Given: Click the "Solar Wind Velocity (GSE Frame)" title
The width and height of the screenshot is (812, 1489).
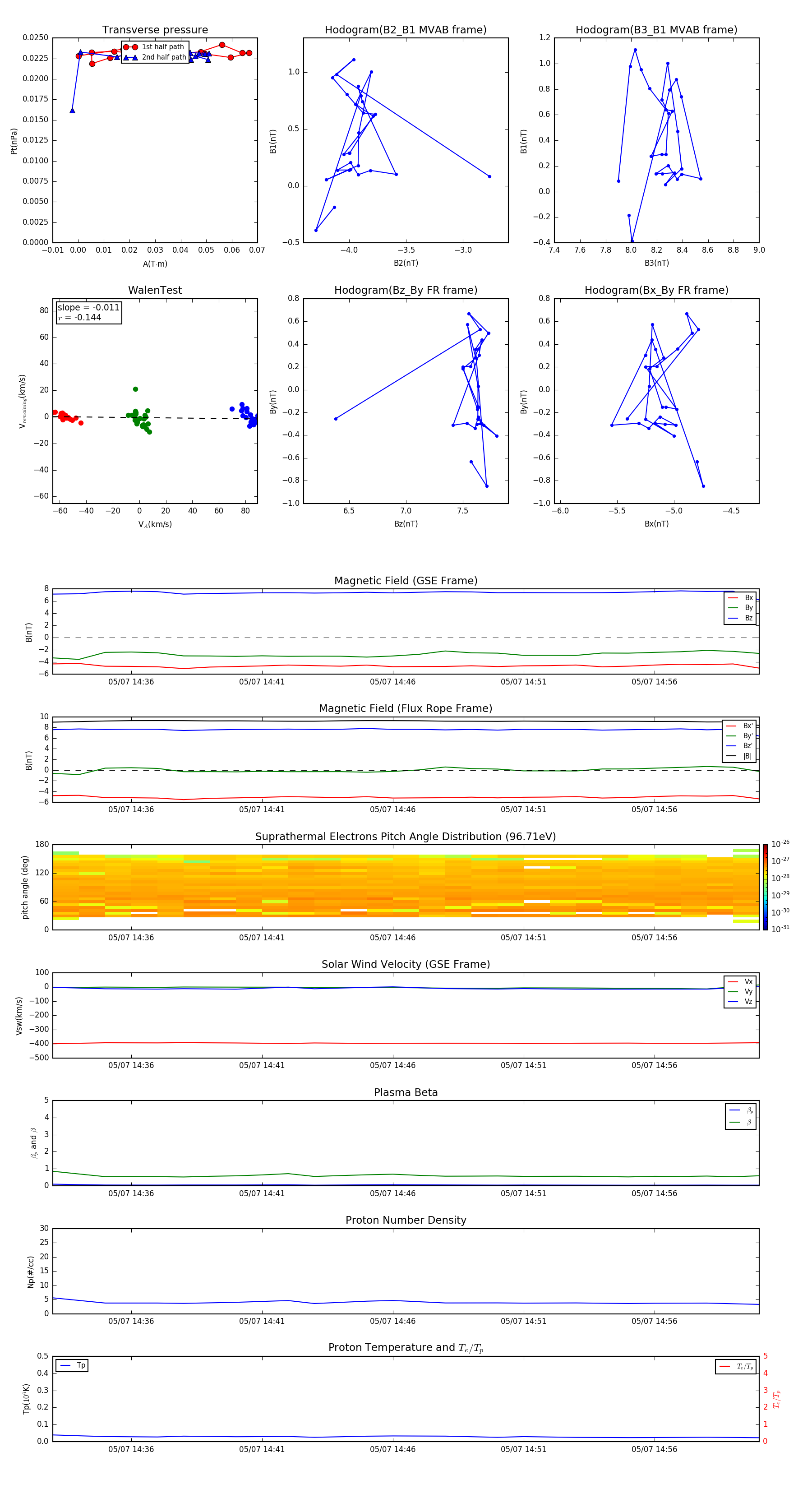Looking at the screenshot, I should 406,965.
